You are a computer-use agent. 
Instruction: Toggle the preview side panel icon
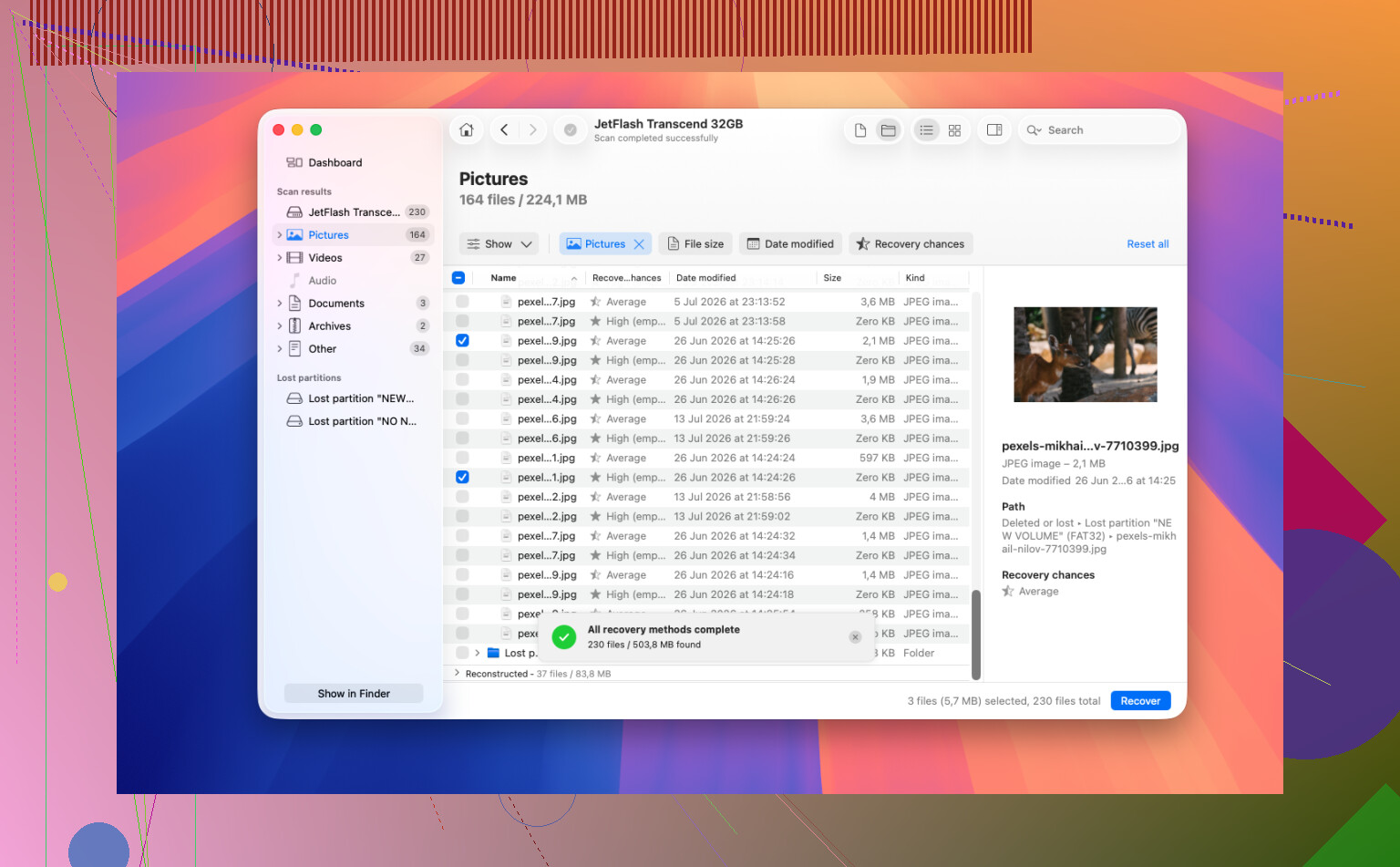pos(994,130)
